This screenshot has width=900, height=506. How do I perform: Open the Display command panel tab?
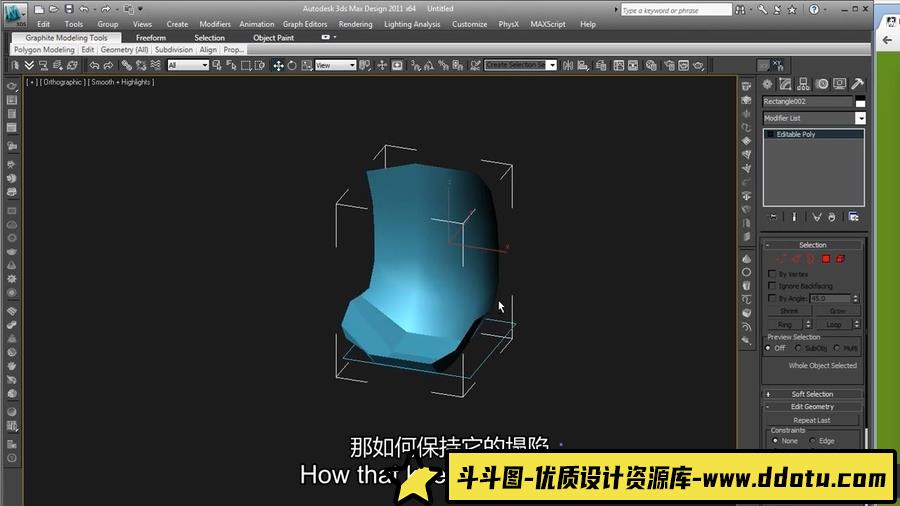(x=839, y=84)
